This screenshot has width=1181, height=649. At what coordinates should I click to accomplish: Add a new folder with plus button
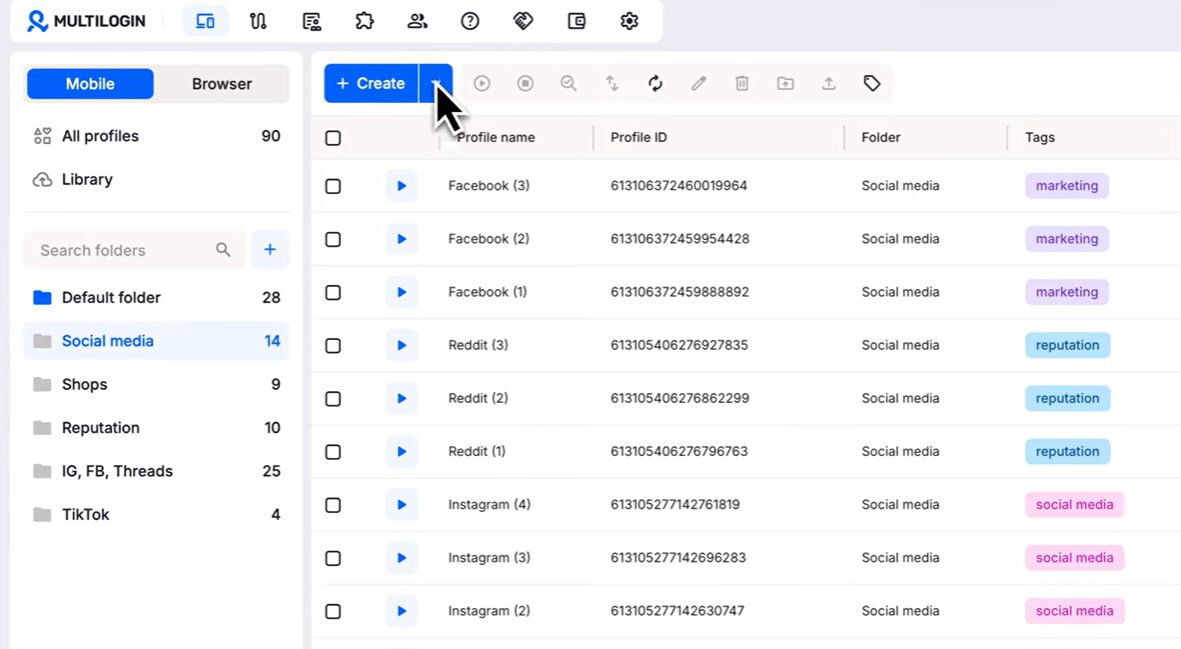point(270,249)
